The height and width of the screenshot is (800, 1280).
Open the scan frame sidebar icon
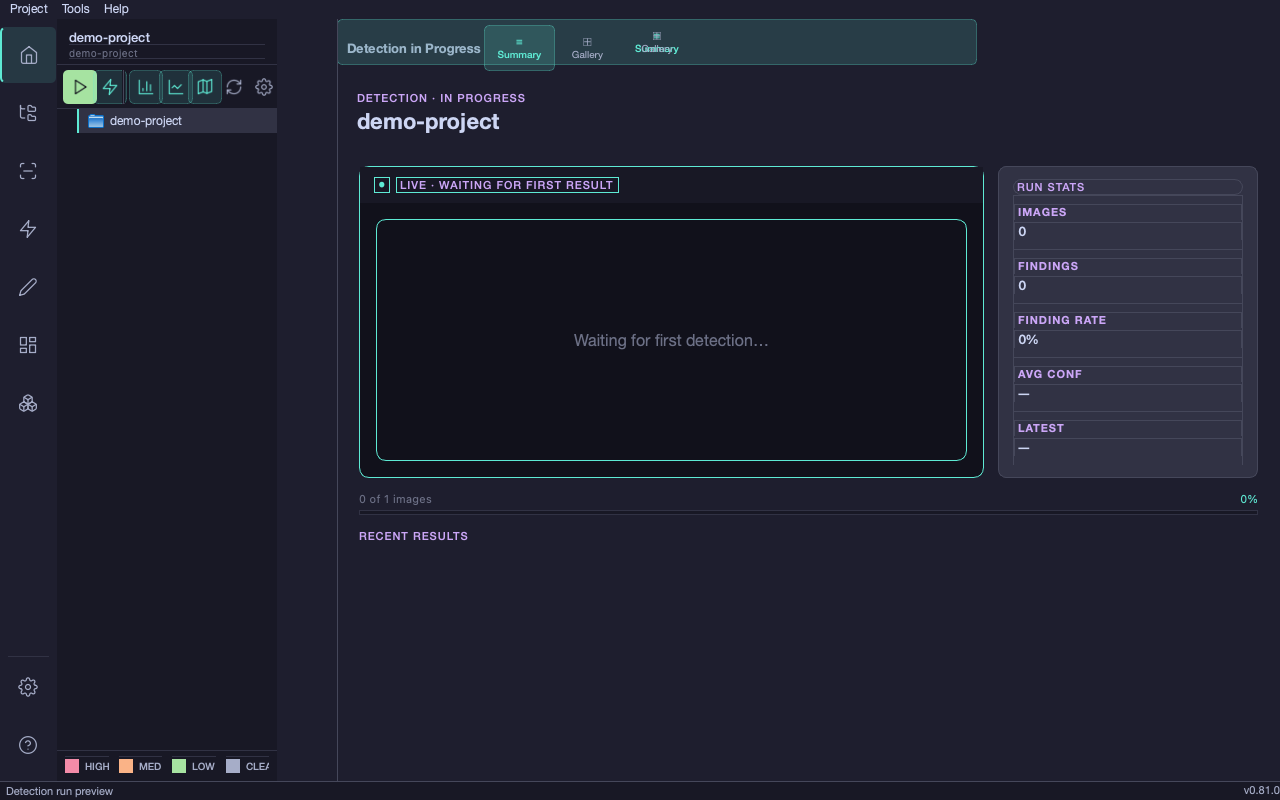[28, 171]
